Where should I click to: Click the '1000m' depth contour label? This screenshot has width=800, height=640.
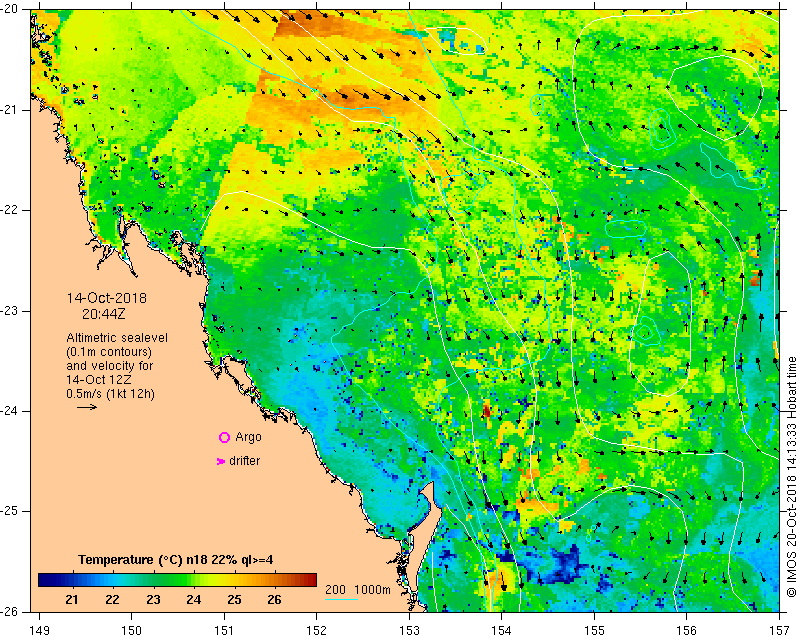click(372, 589)
